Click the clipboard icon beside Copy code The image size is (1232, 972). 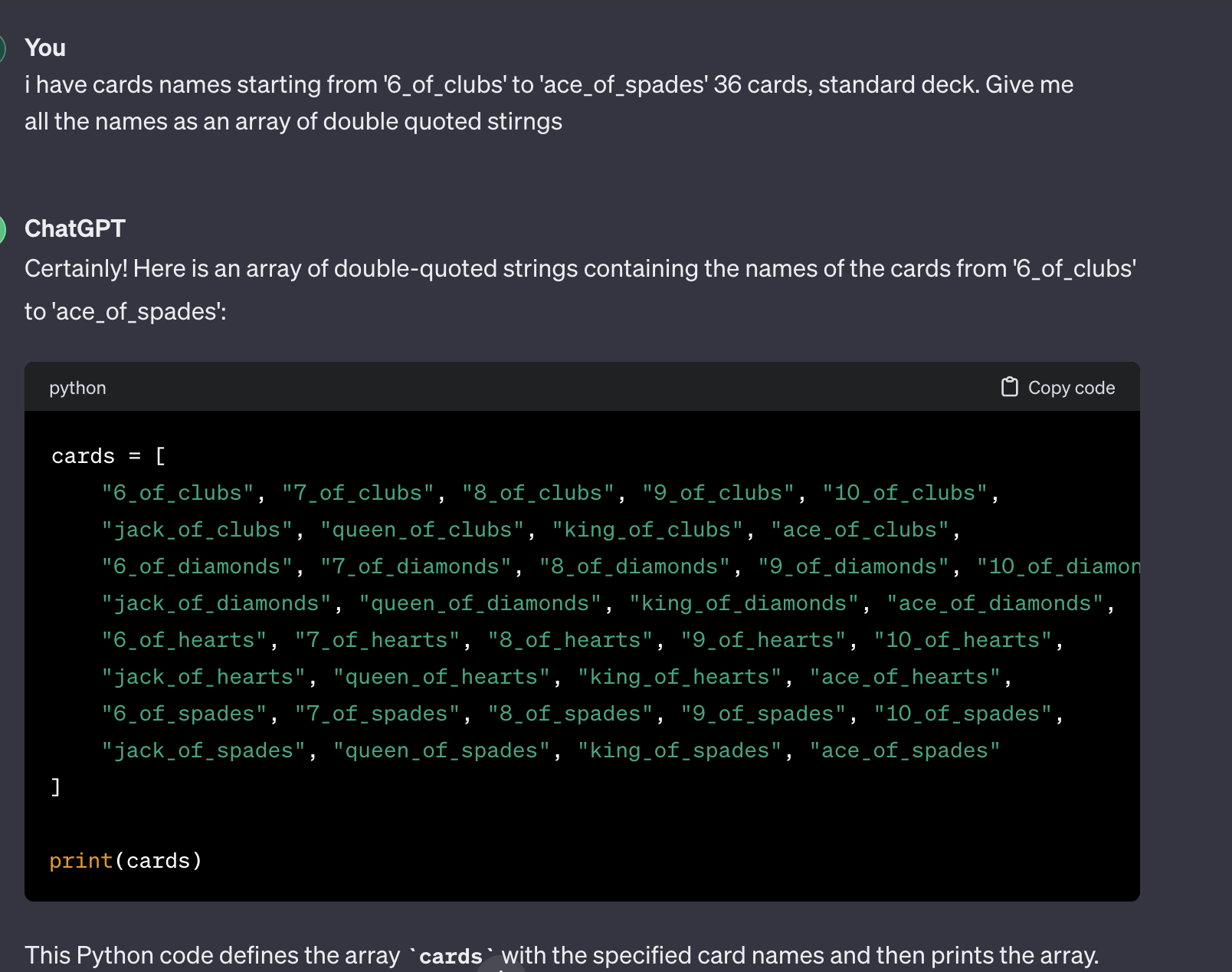[x=1009, y=387]
